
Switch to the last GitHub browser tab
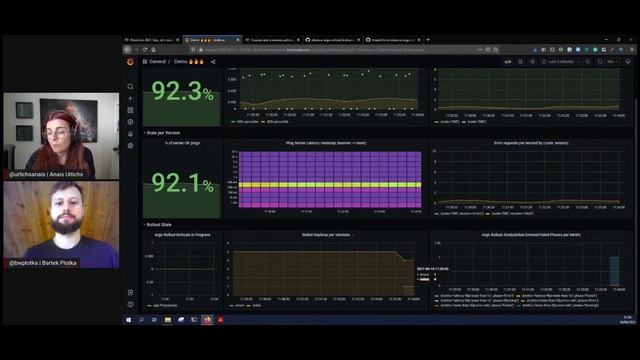[393, 40]
